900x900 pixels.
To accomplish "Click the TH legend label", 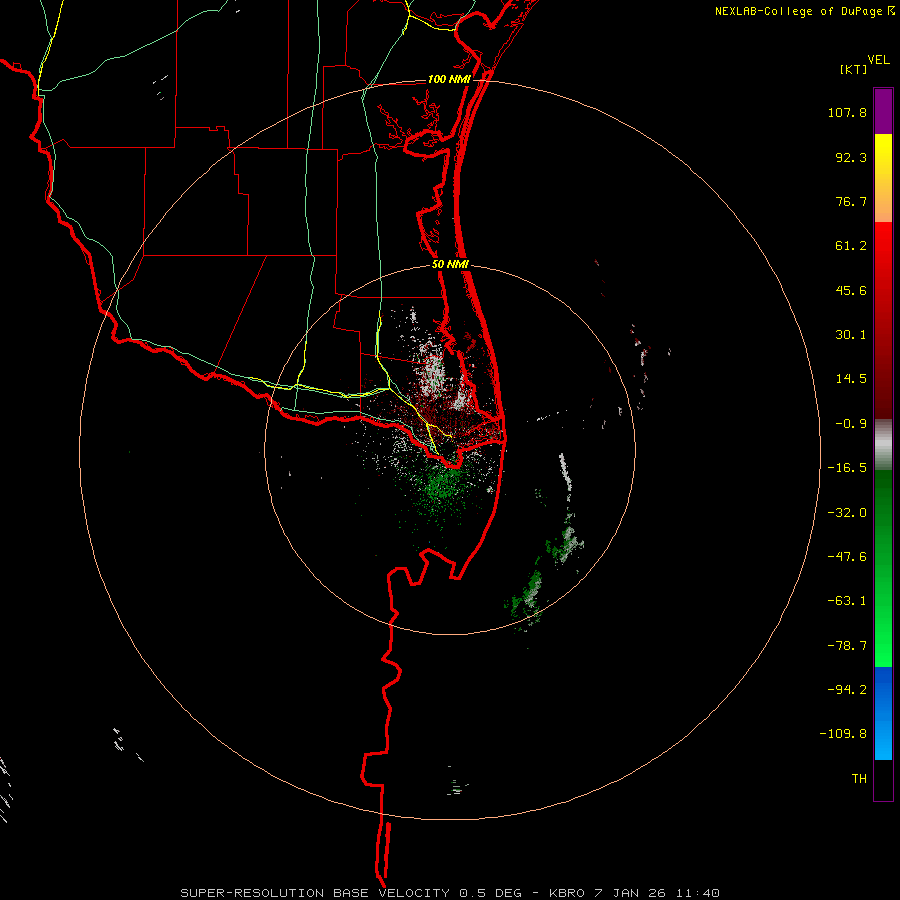I will [859, 779].
